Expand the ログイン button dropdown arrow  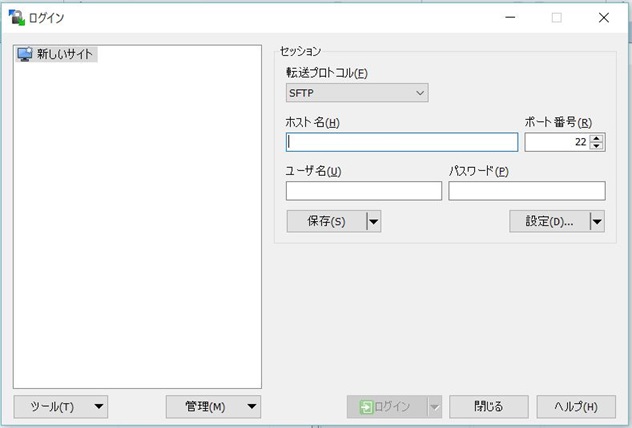click(x=435, y=407)
